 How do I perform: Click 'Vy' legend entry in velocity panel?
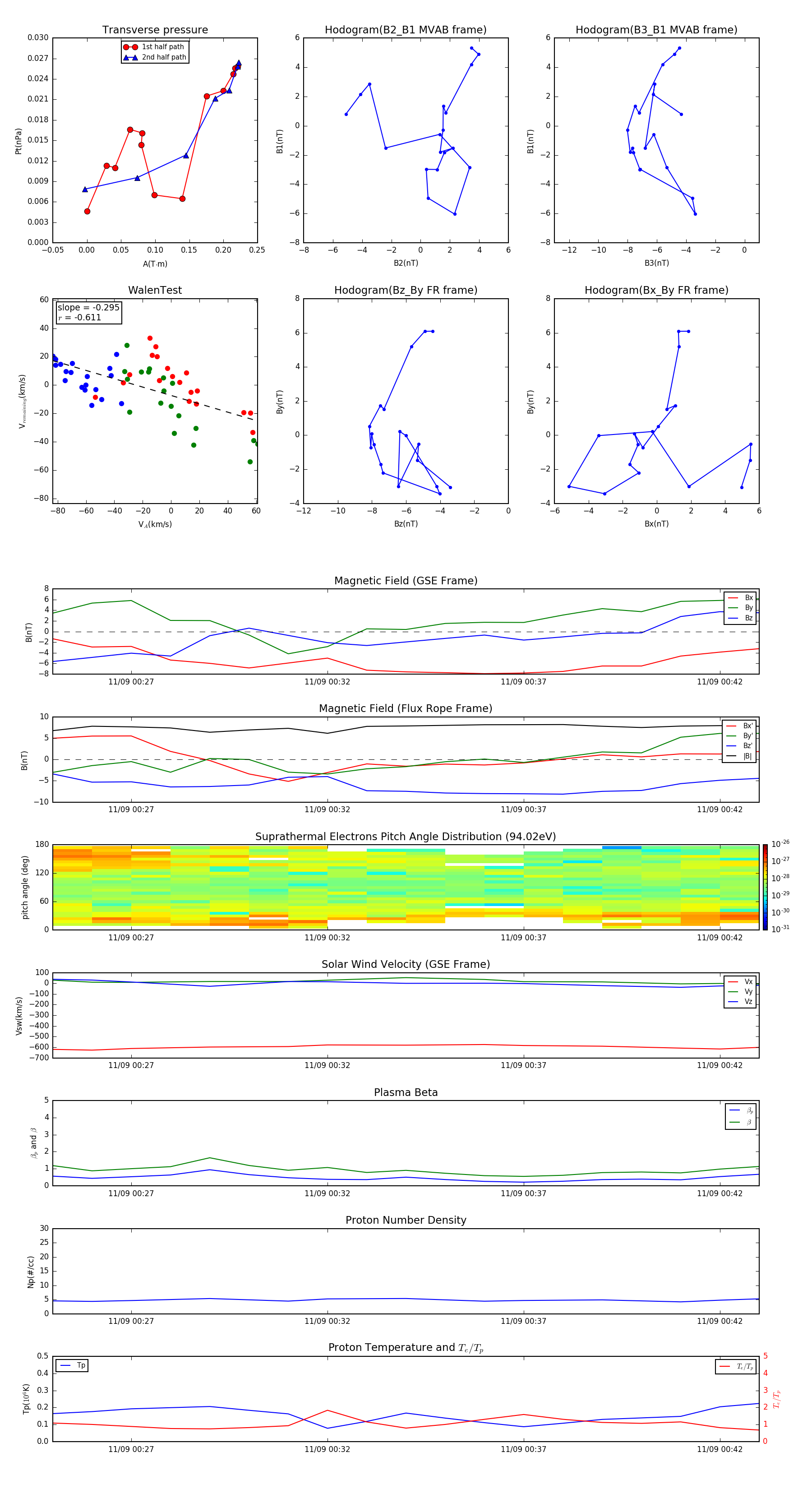741,992
